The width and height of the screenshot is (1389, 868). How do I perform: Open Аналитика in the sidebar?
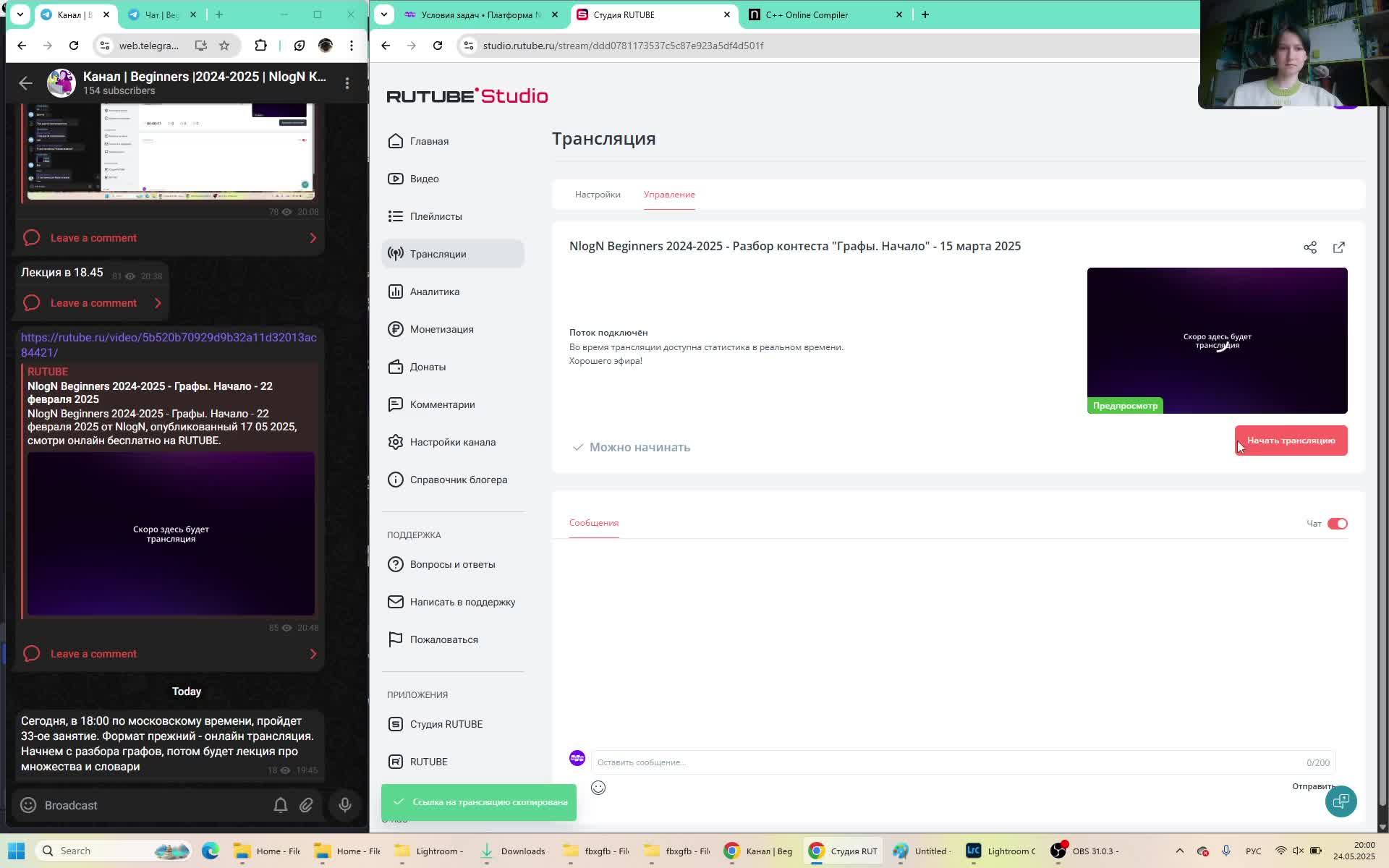pyautogui.click(x=434, y=292)
